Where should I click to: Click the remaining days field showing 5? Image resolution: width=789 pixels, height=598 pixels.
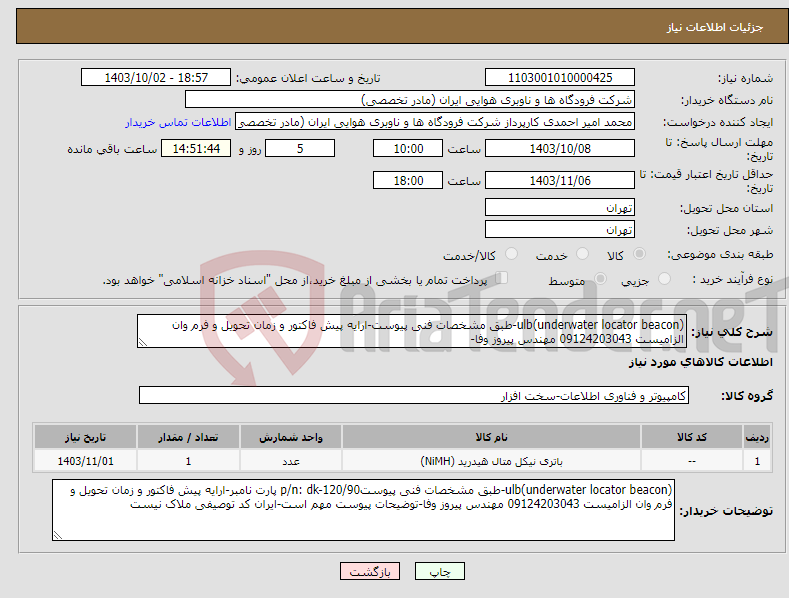pos(300,148)
